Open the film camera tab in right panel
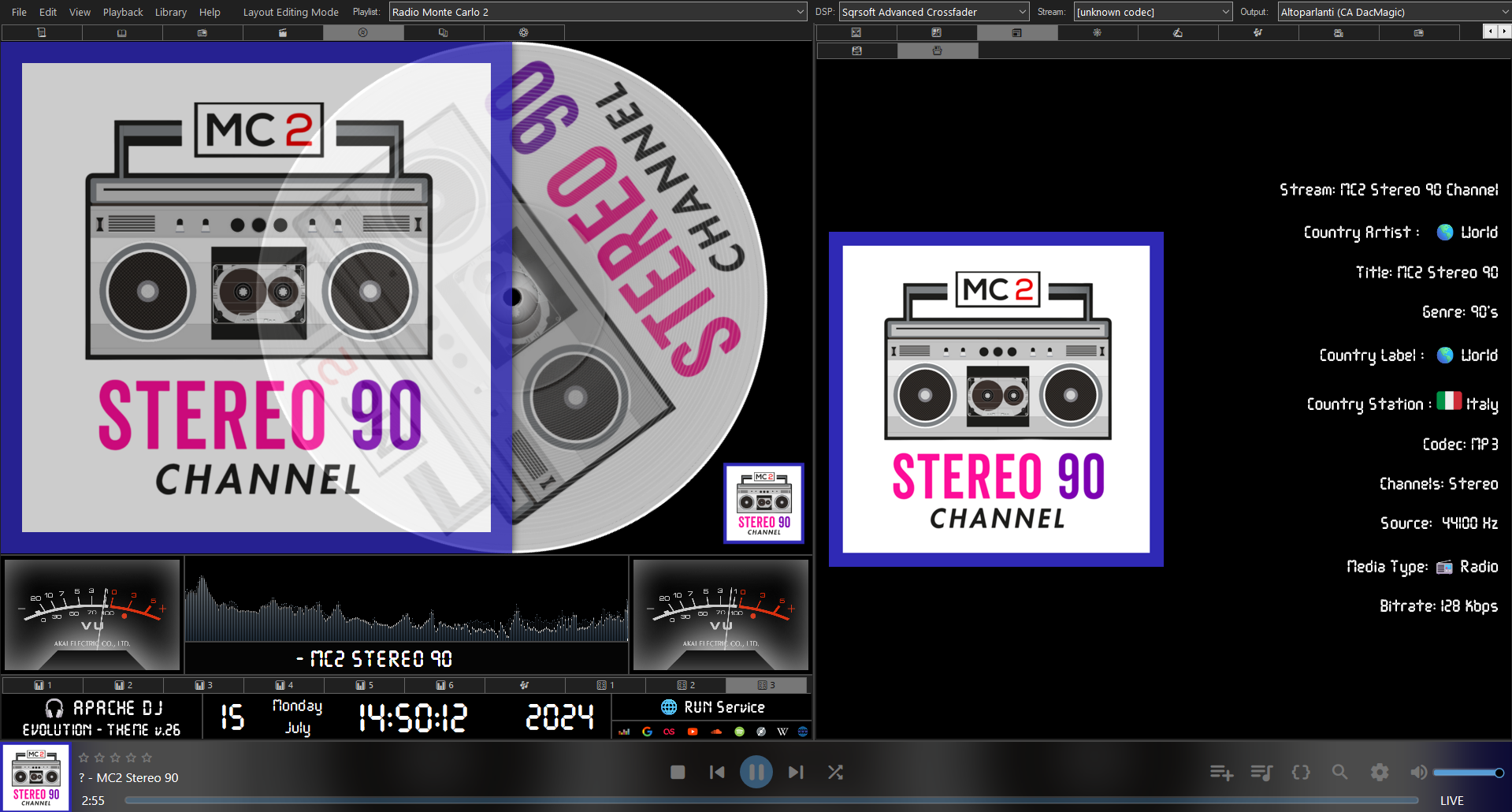 pos(1339,32)
